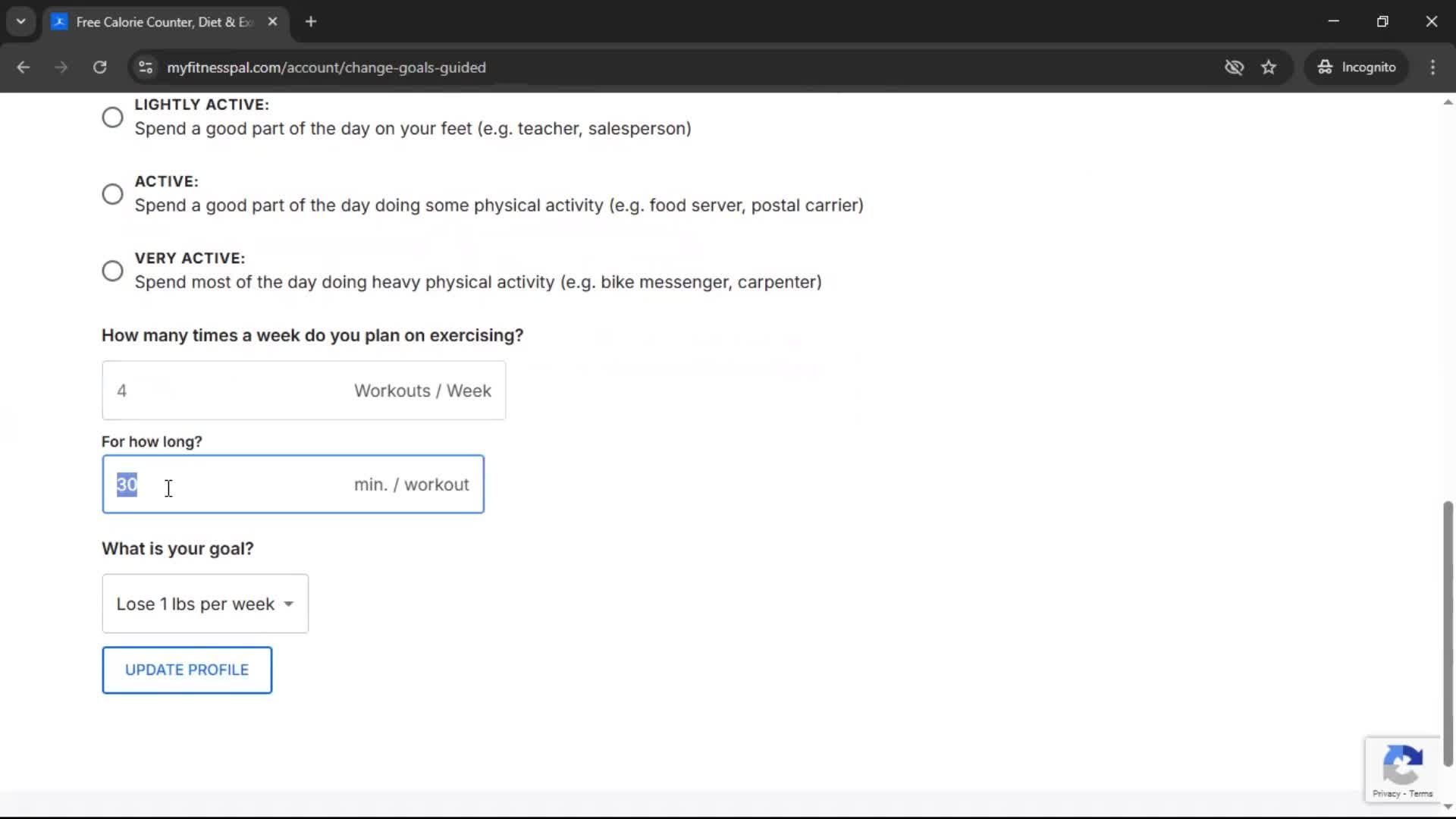
Task: Click the MyFitnessPal favicon on the tab
Action: click(59, 22)
